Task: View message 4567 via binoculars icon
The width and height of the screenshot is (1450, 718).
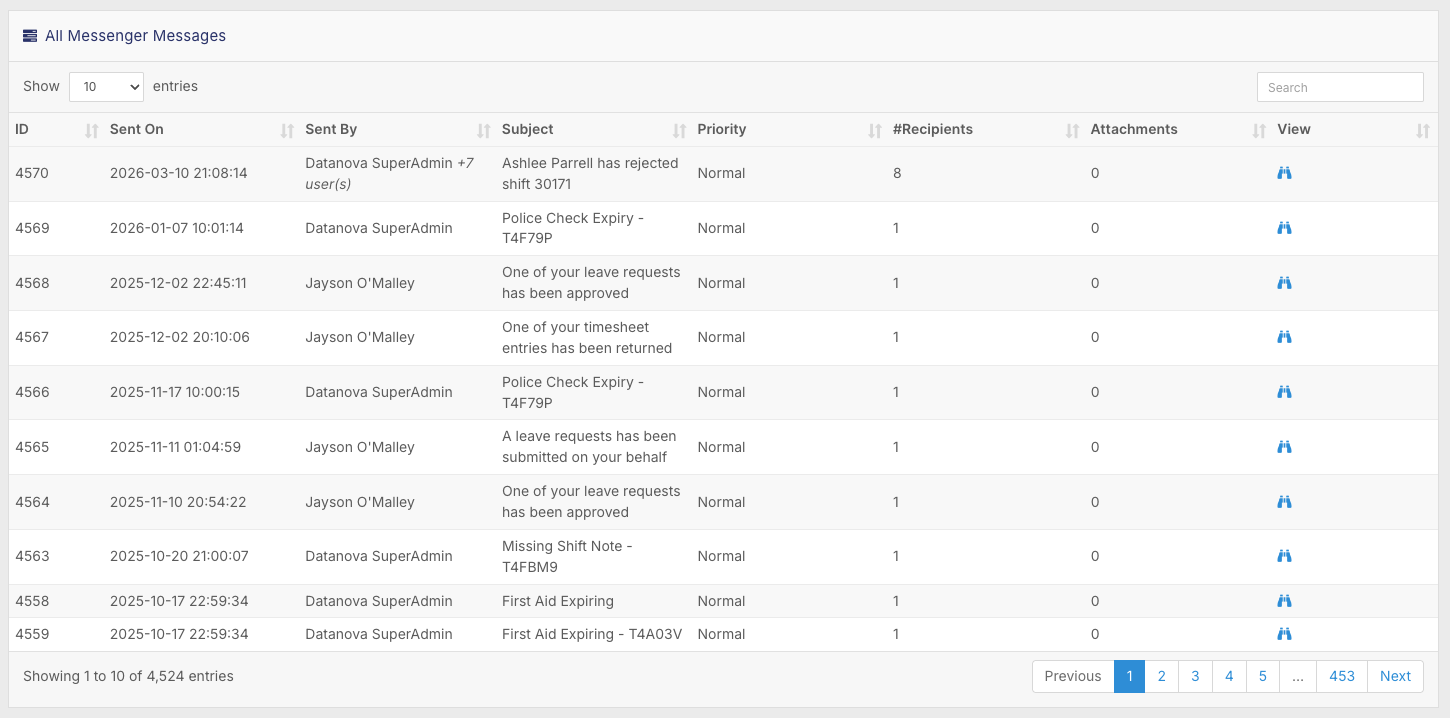Action: pyautogui.click(x=1285, y=337)
